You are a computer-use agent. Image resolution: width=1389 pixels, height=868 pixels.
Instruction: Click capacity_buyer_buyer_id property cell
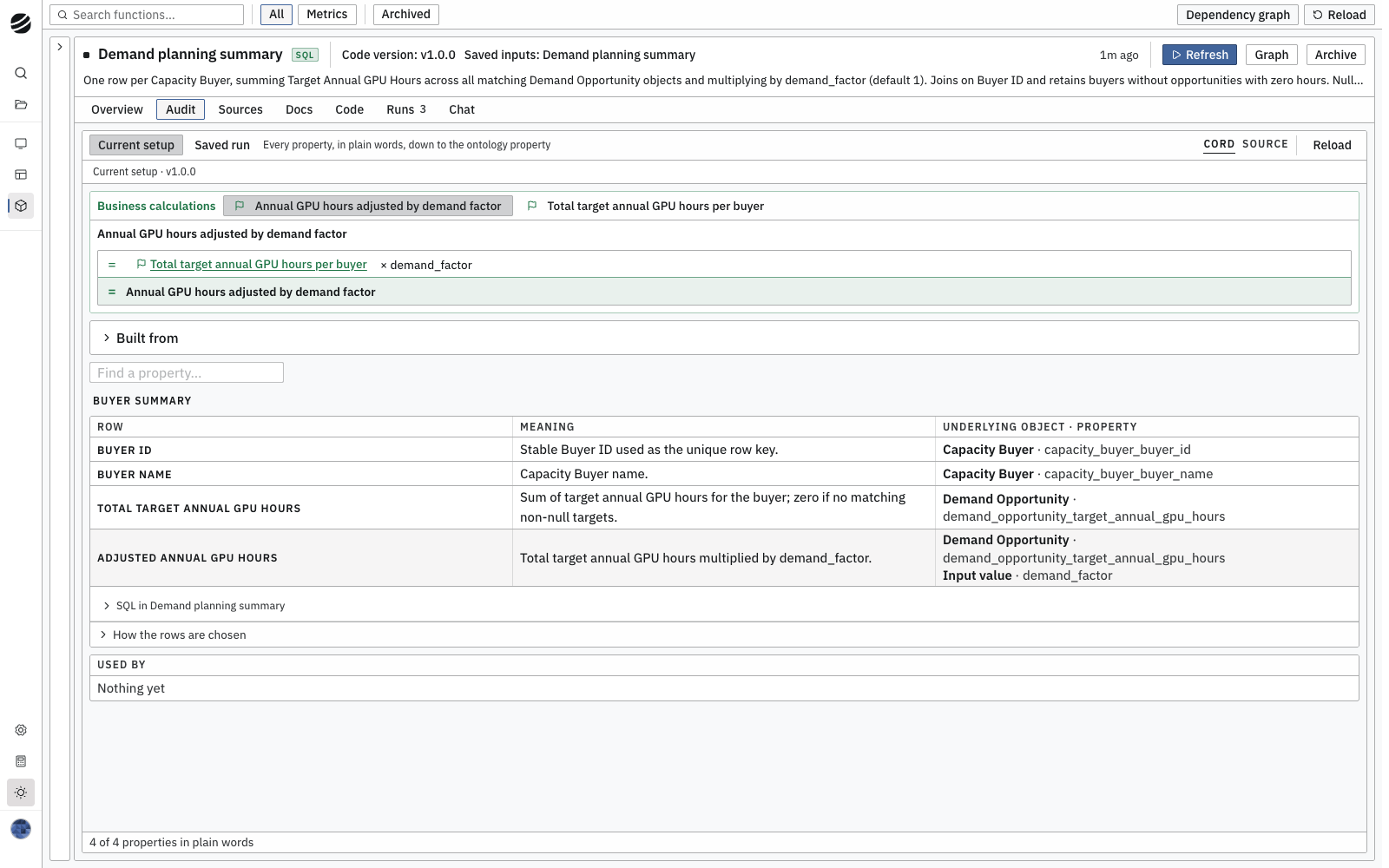point(1147,450)
